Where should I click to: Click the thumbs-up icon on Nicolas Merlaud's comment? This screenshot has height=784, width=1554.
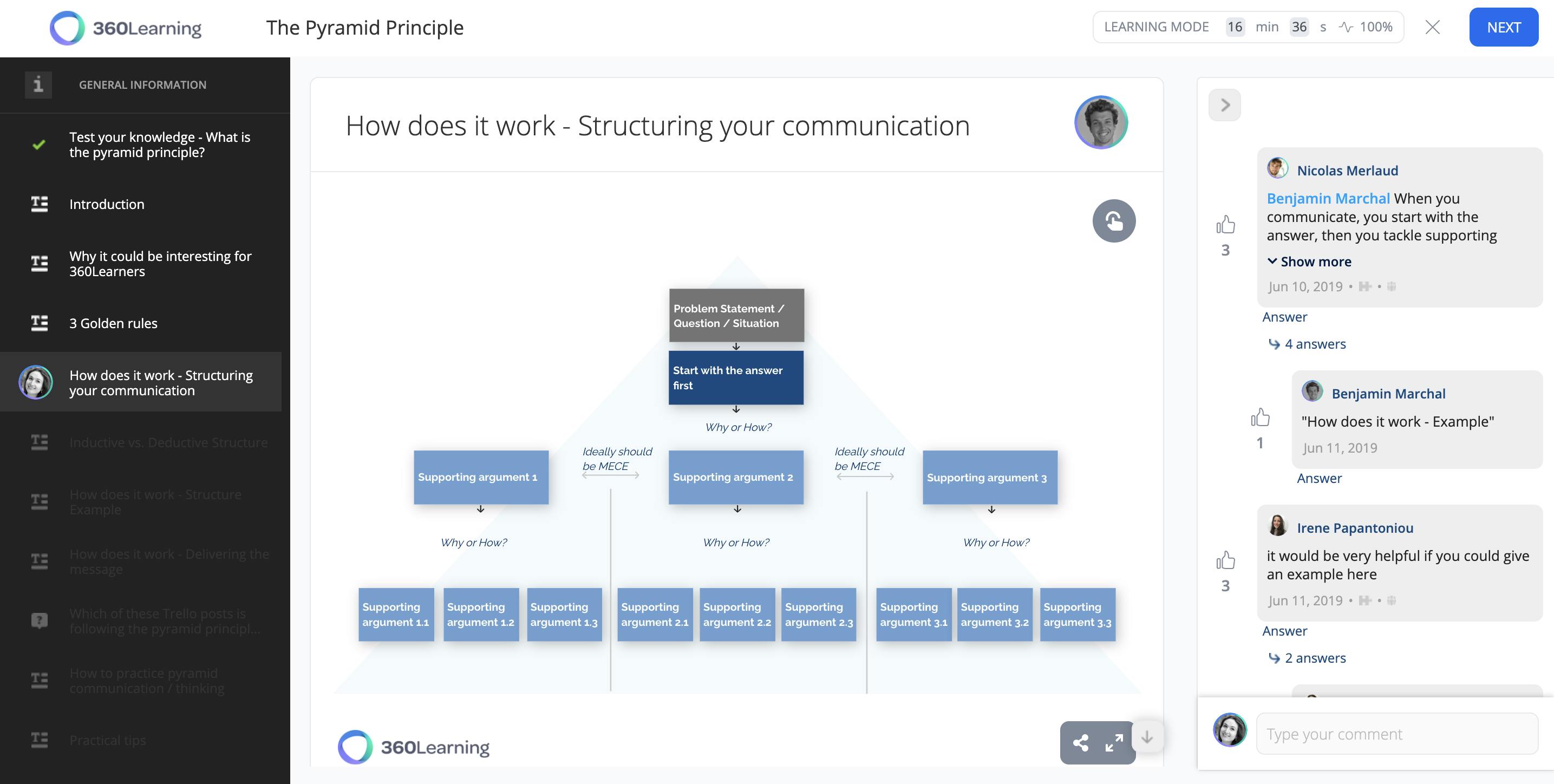point(1227,223)
